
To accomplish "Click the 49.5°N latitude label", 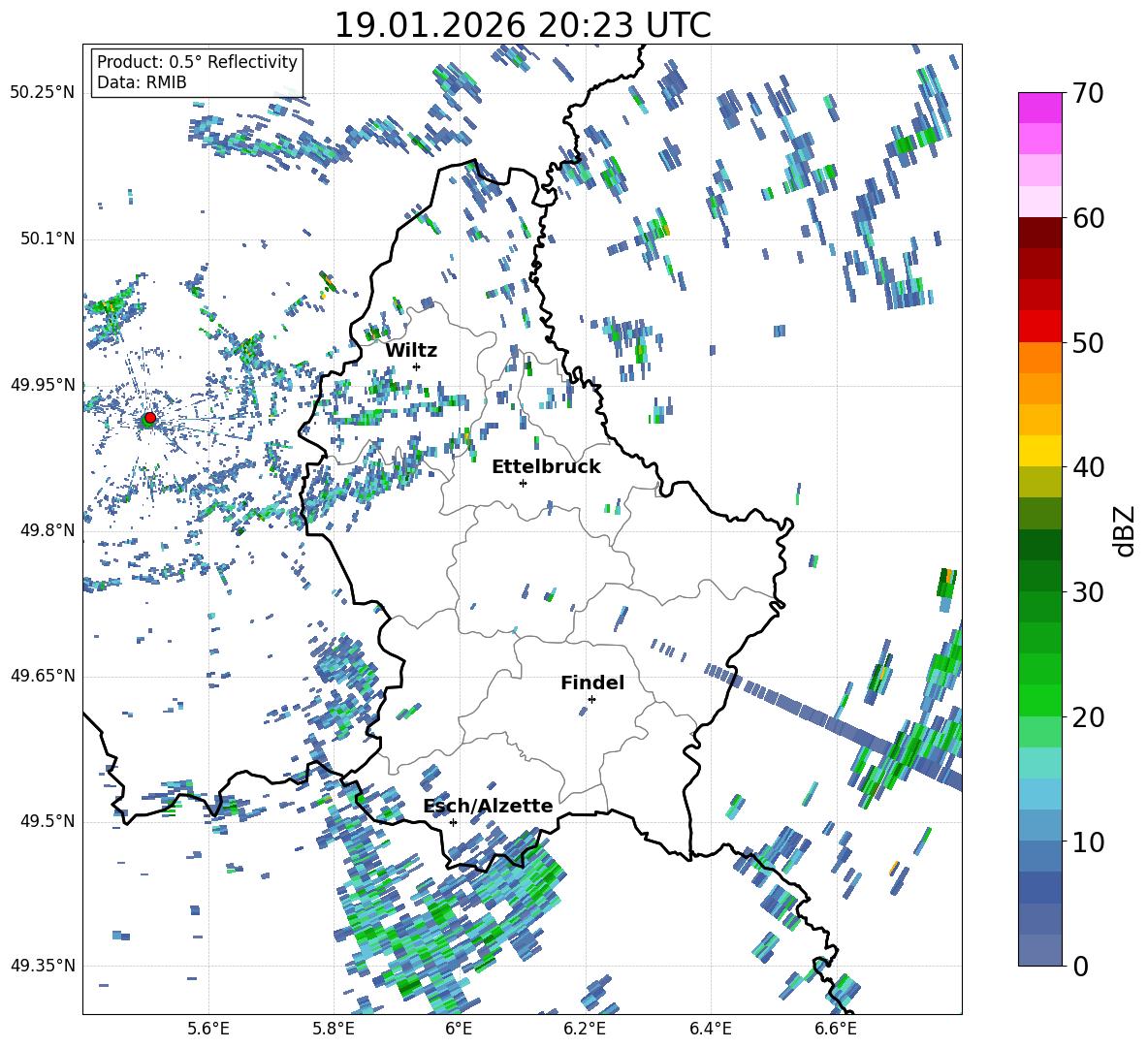I will tap(47, 821).
